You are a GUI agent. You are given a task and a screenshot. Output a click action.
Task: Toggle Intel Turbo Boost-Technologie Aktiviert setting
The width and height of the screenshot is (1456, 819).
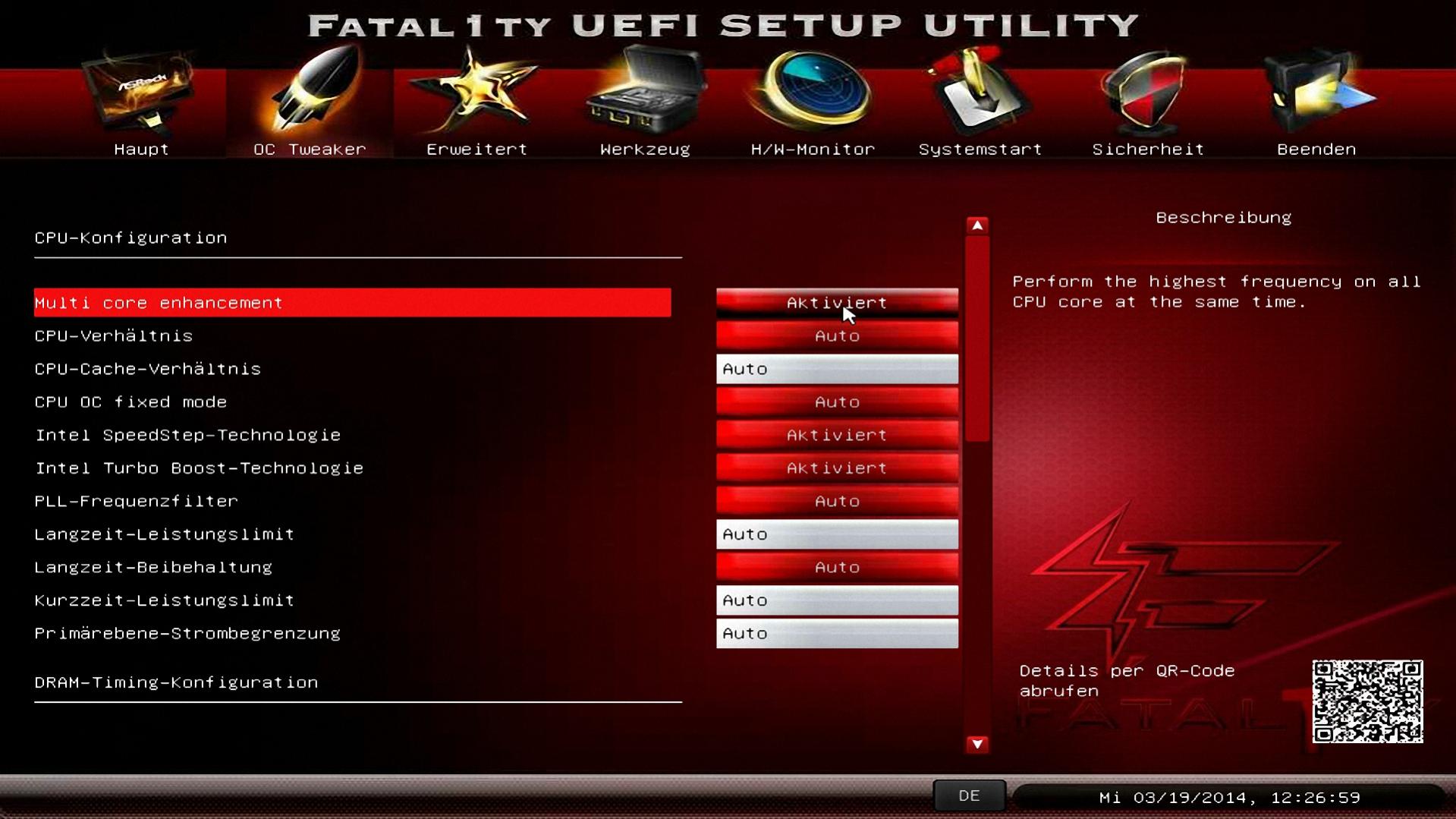point(837,468)
